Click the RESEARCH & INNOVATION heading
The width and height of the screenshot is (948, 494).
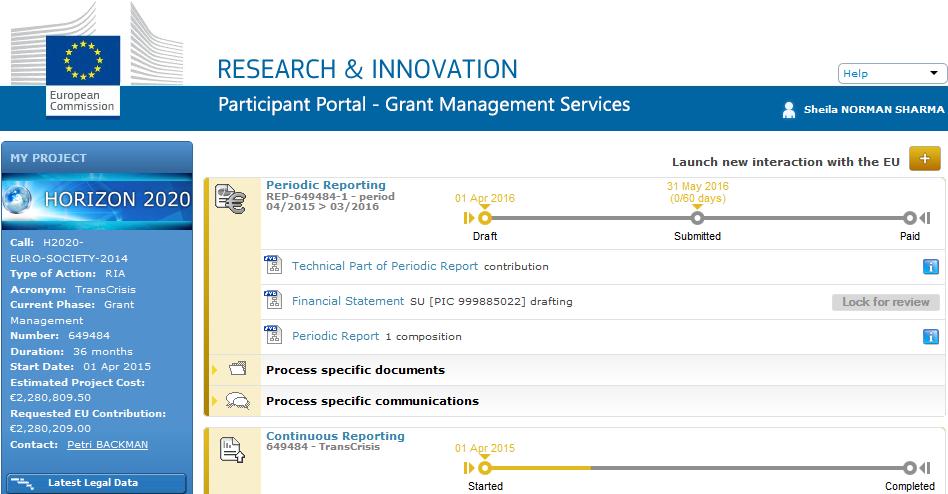click(367, 70)
